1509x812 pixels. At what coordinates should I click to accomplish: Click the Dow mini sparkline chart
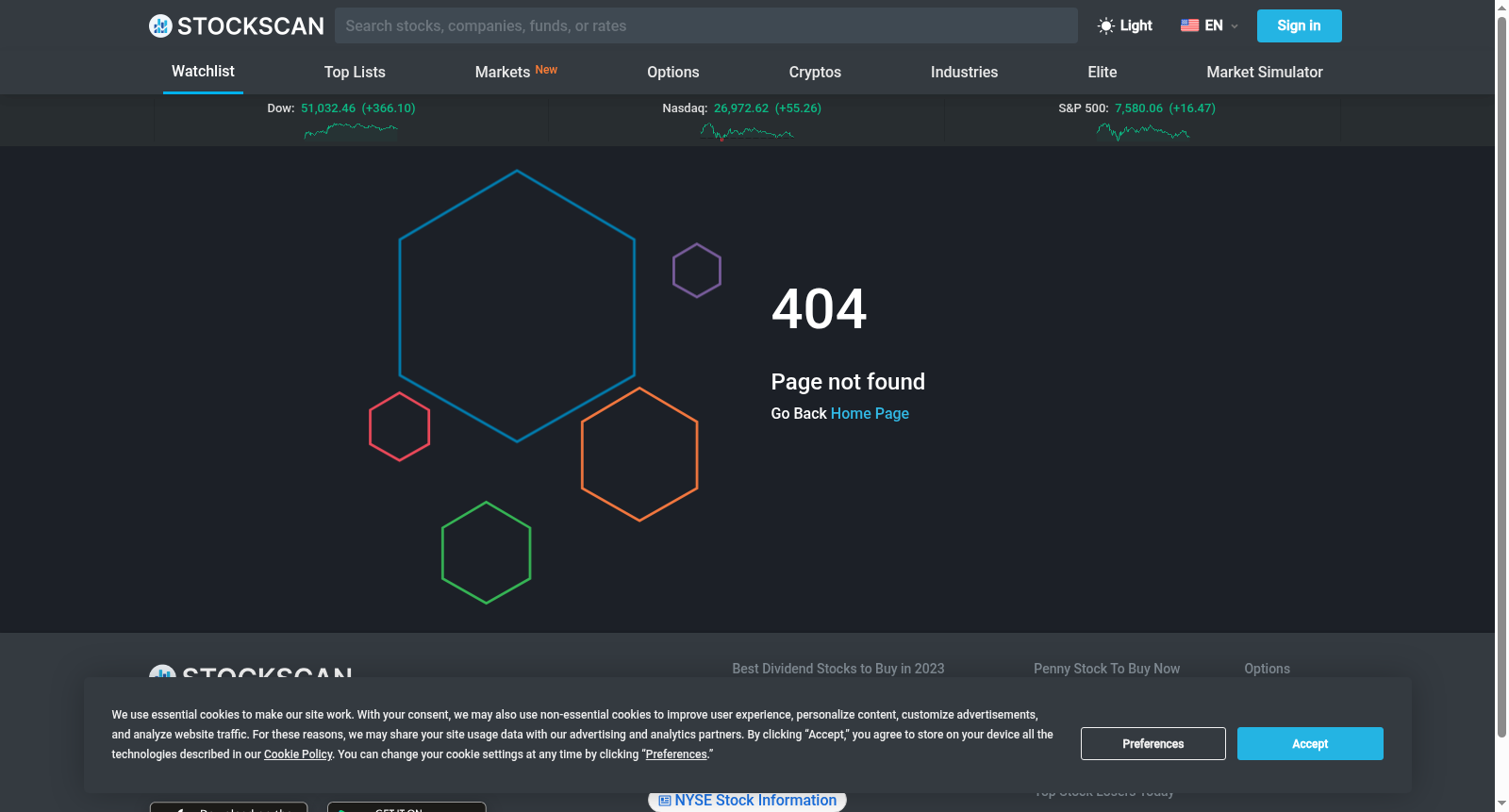pyautogui.click(x=351, y=130)
